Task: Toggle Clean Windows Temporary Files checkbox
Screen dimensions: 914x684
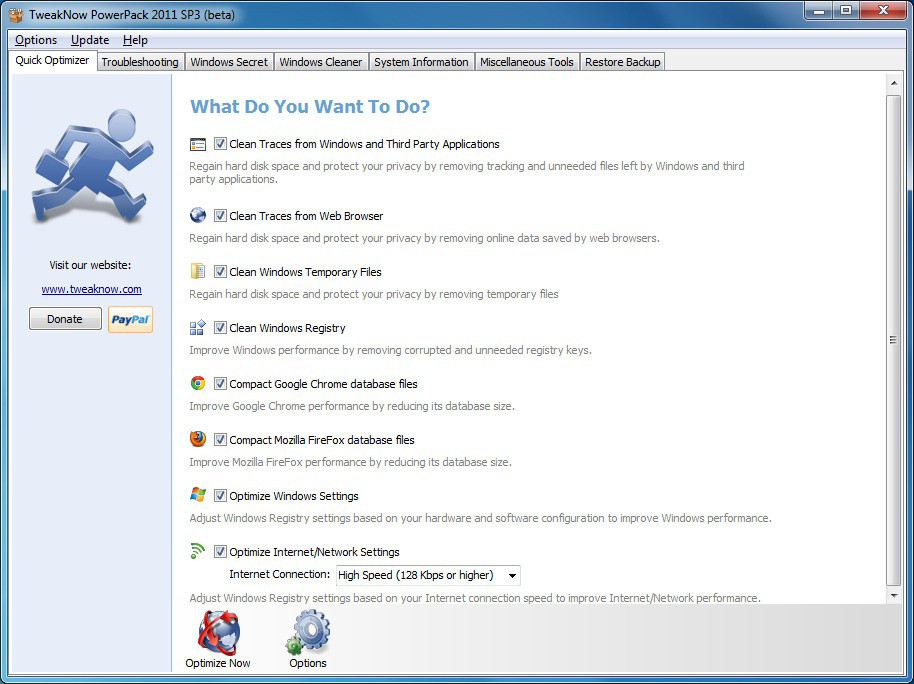Action: point(220,272)
